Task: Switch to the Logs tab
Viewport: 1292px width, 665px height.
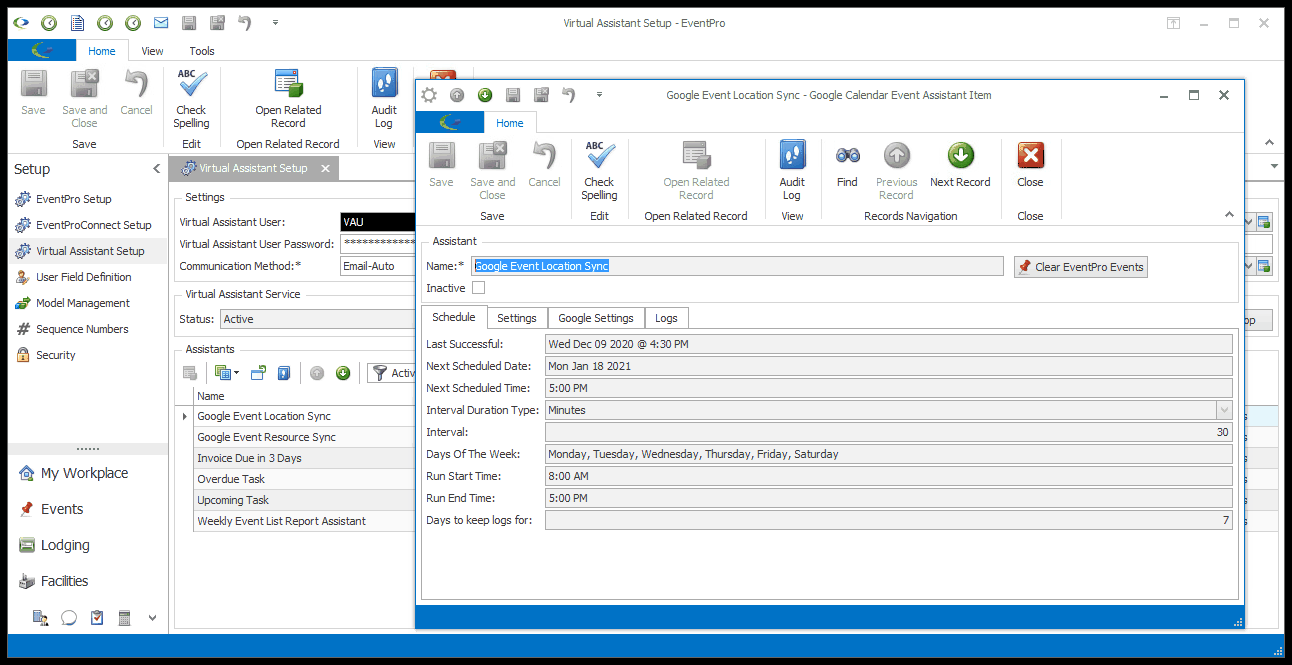Action: (666, 318)
